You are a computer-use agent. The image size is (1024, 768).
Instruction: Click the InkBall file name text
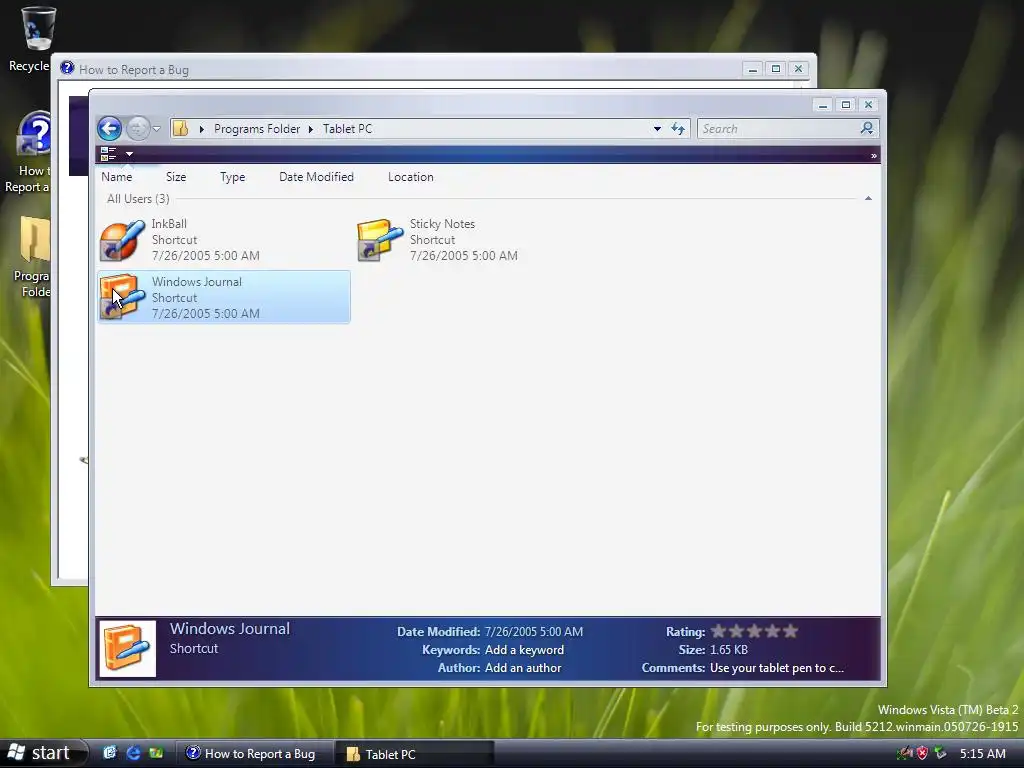(x=169, y=223)
